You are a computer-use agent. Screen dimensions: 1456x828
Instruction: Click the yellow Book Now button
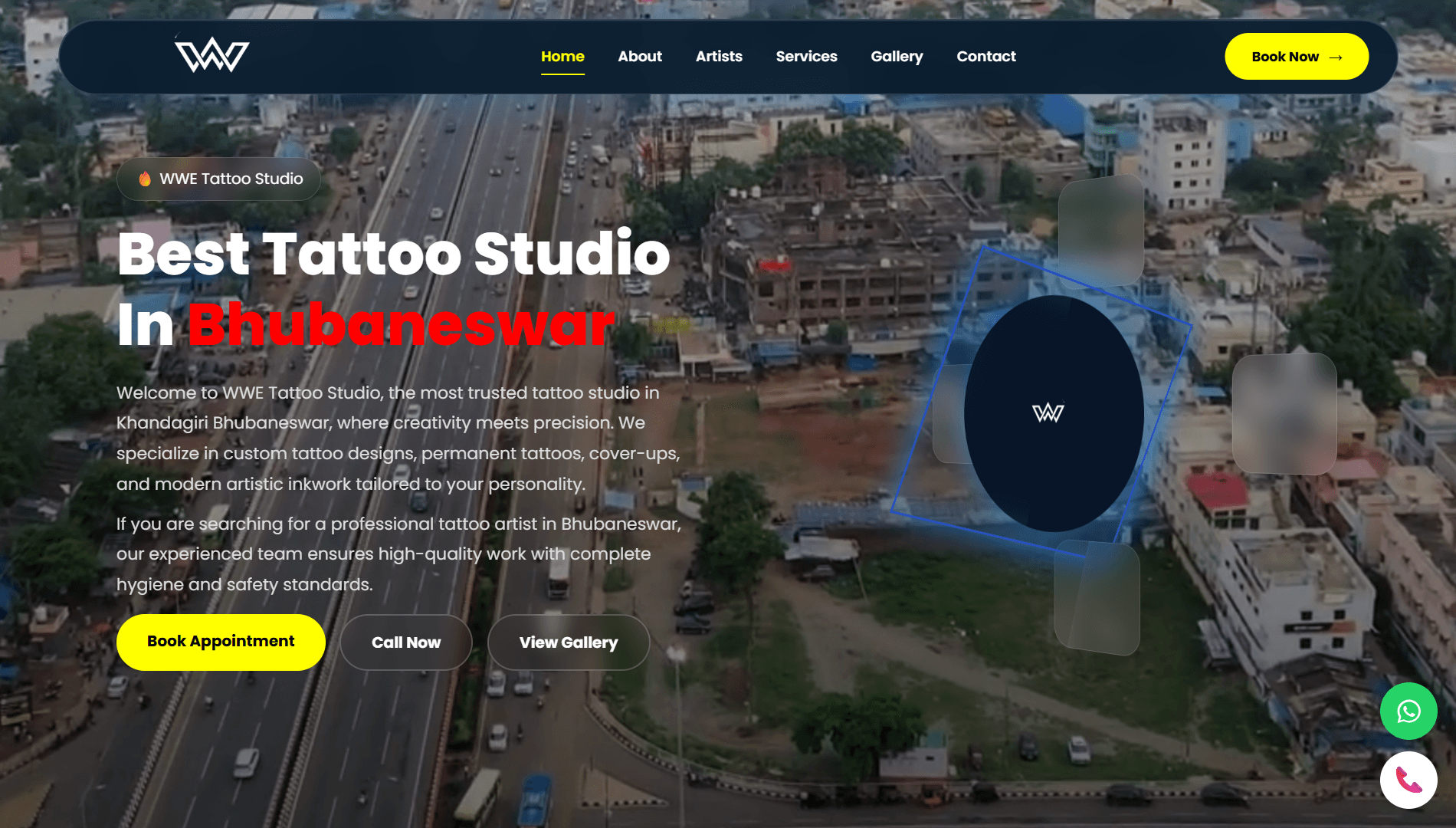pos(1297,57)
